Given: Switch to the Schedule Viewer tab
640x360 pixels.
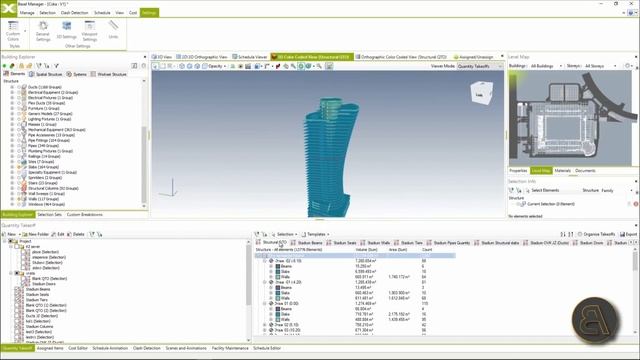Looking at the screenshot, I should pos(249,57).
